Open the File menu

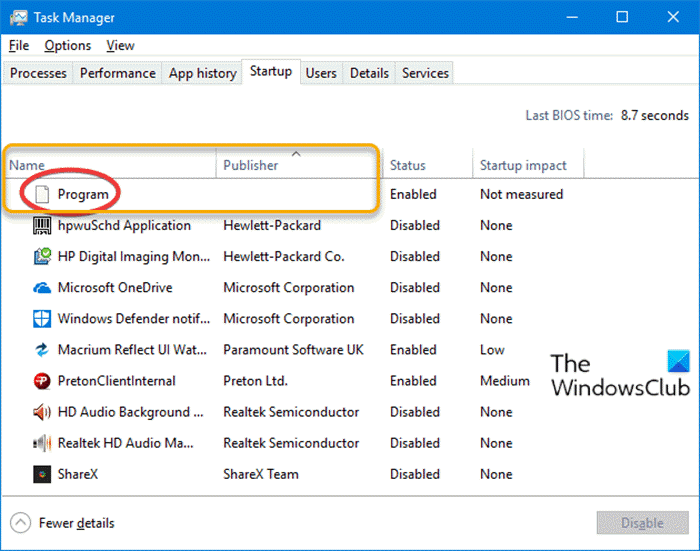(x=19, y=45)
